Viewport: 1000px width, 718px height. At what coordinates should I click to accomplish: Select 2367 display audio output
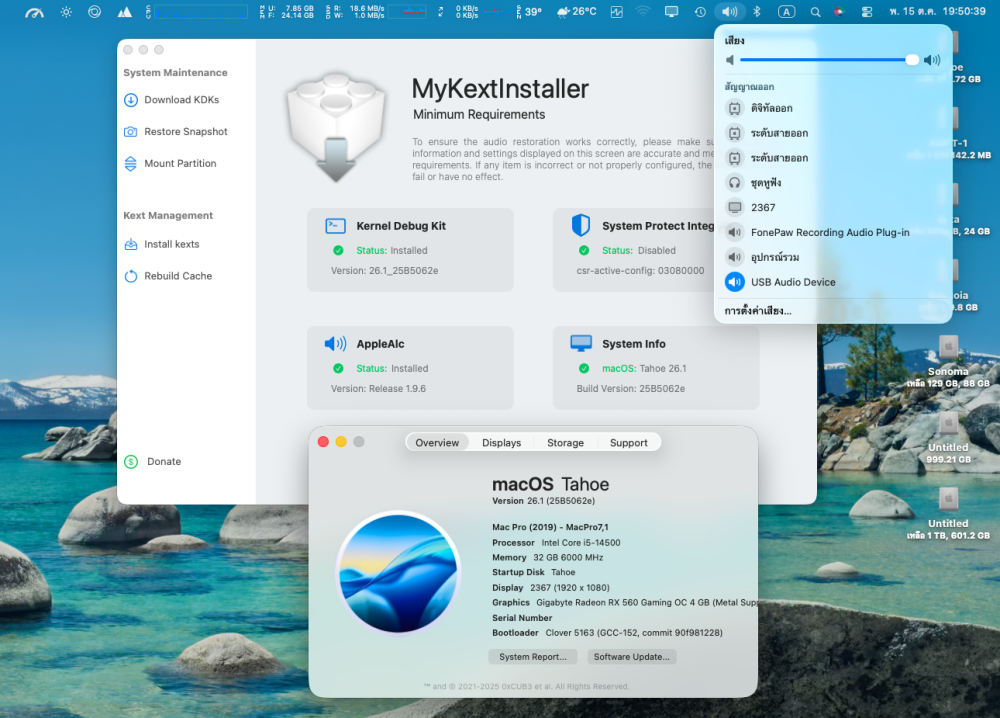click(833, 207)
